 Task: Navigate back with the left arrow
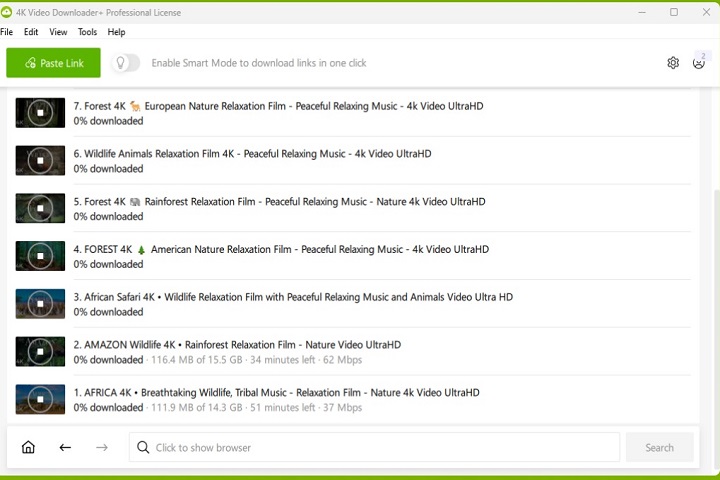click(x=65, y=447)
